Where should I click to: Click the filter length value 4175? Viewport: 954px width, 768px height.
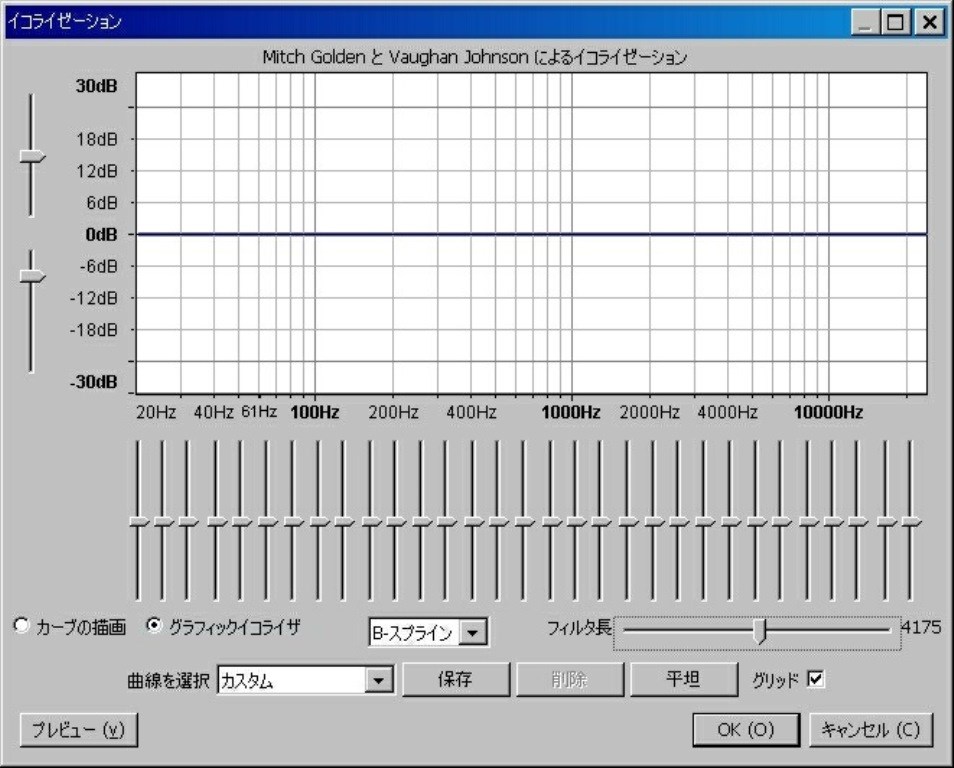921,627
